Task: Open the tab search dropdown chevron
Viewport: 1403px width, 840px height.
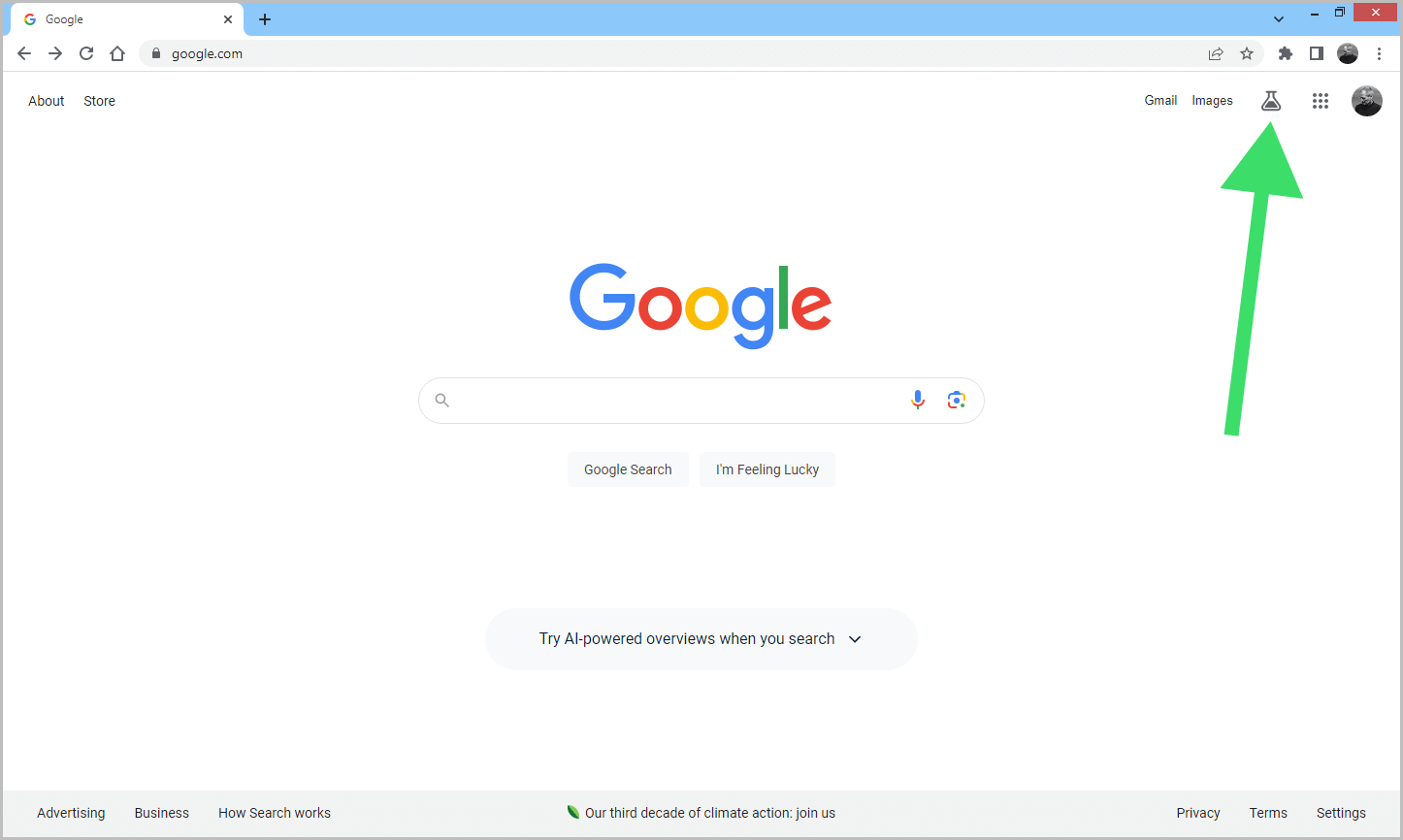Action: click(x=1278, y=17)
